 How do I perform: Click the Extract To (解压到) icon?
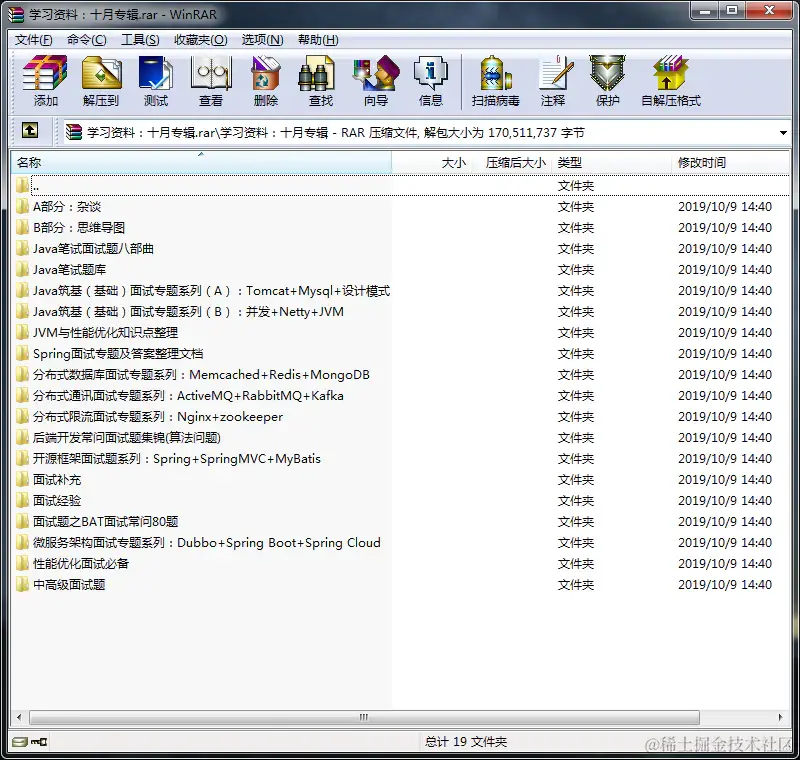click(101, 81)
